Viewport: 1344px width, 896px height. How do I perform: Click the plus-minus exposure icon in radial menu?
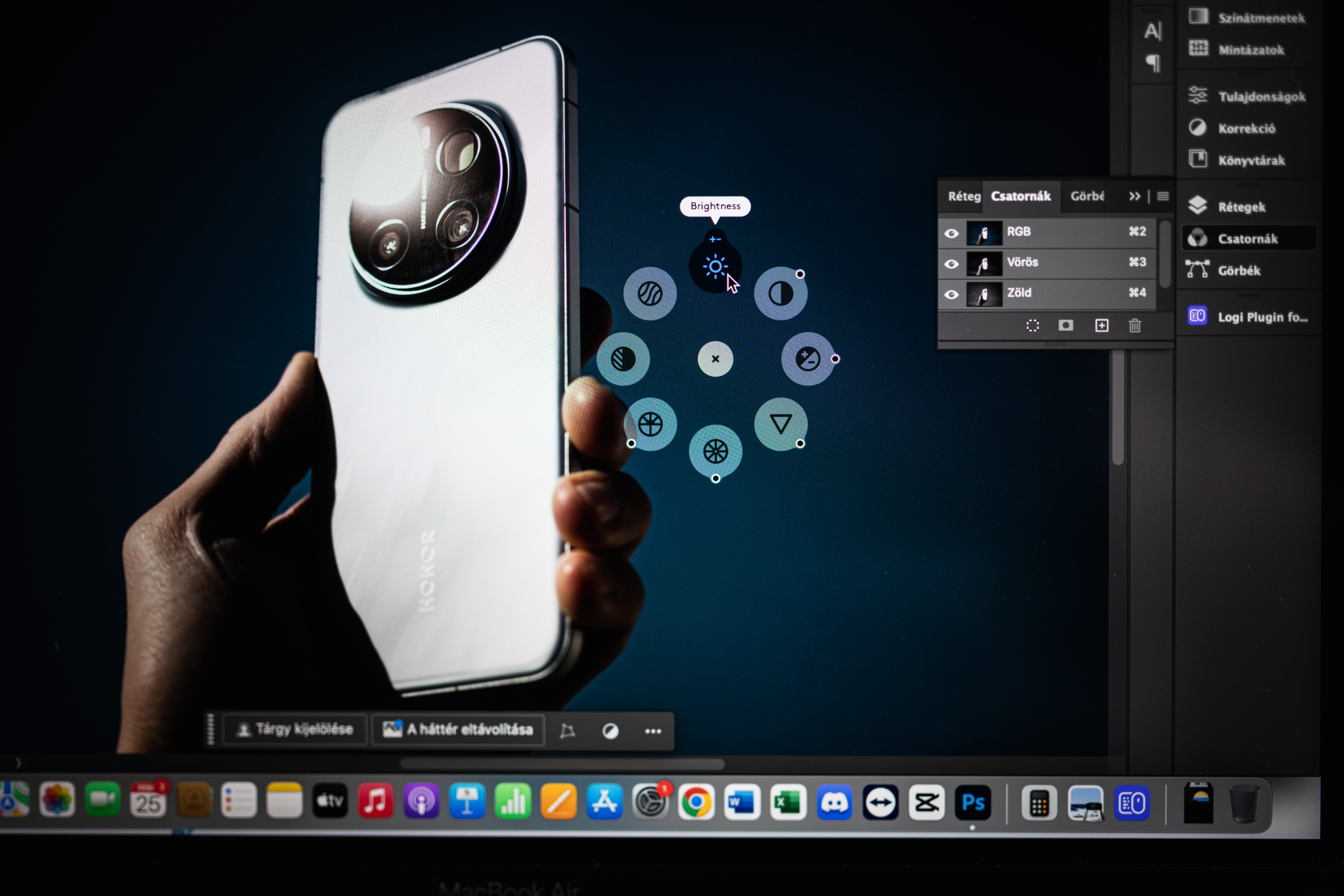coord(807,359)
